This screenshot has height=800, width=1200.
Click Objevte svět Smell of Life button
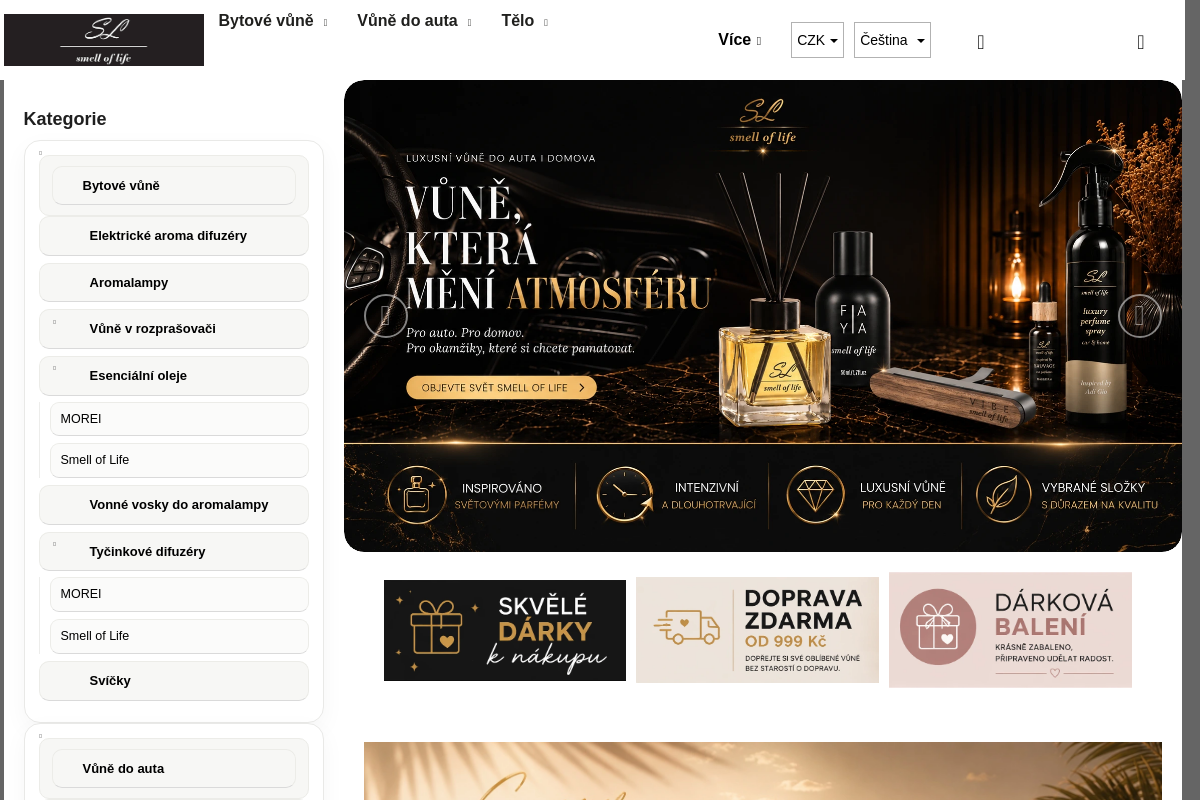click(501, 388)
